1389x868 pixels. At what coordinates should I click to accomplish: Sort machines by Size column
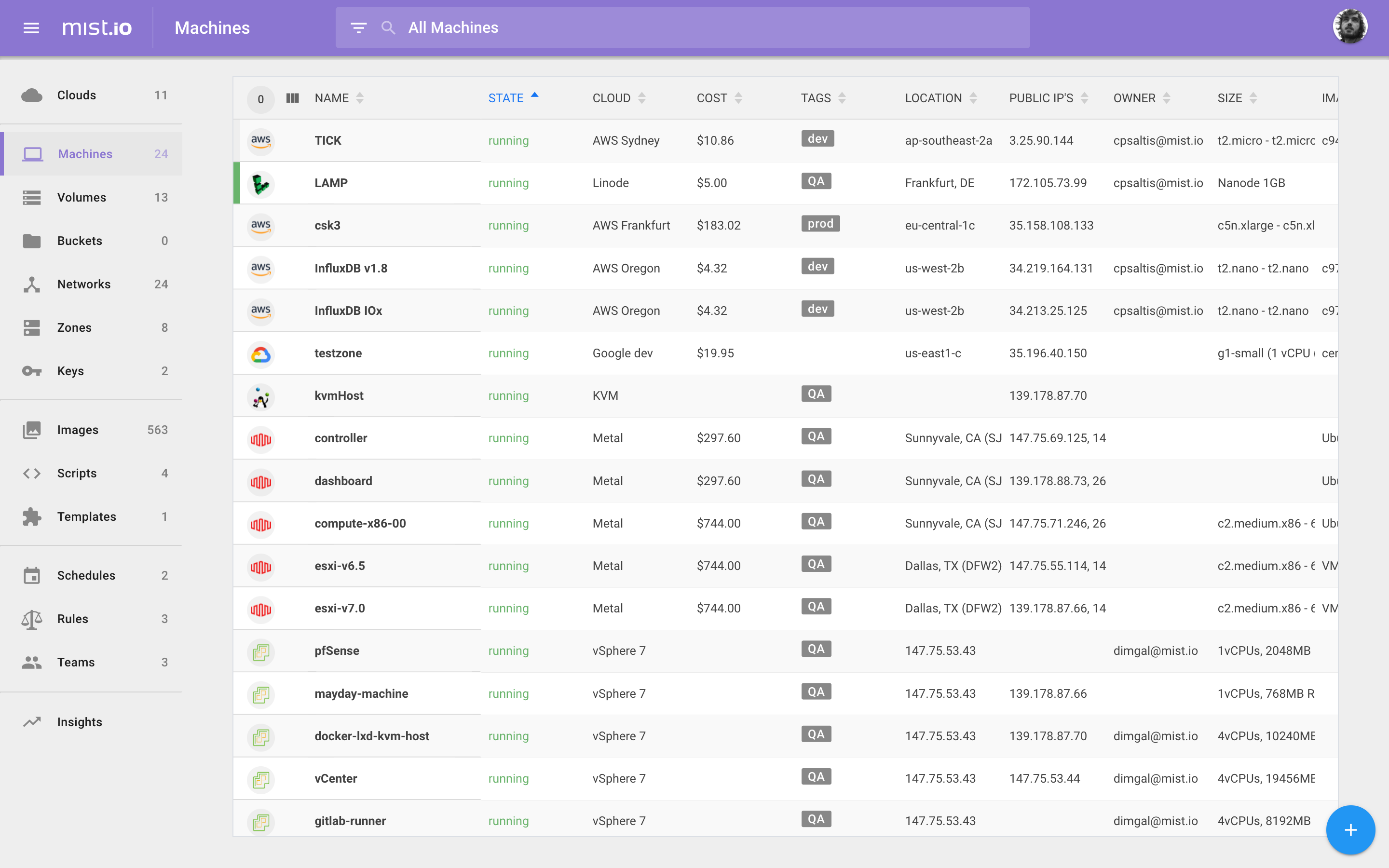1237,98
